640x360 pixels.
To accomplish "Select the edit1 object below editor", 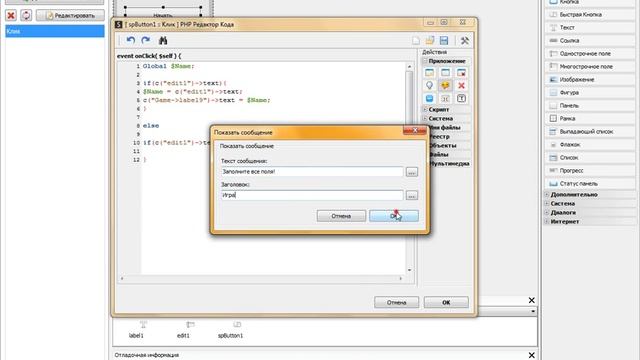I will [183, 330].
